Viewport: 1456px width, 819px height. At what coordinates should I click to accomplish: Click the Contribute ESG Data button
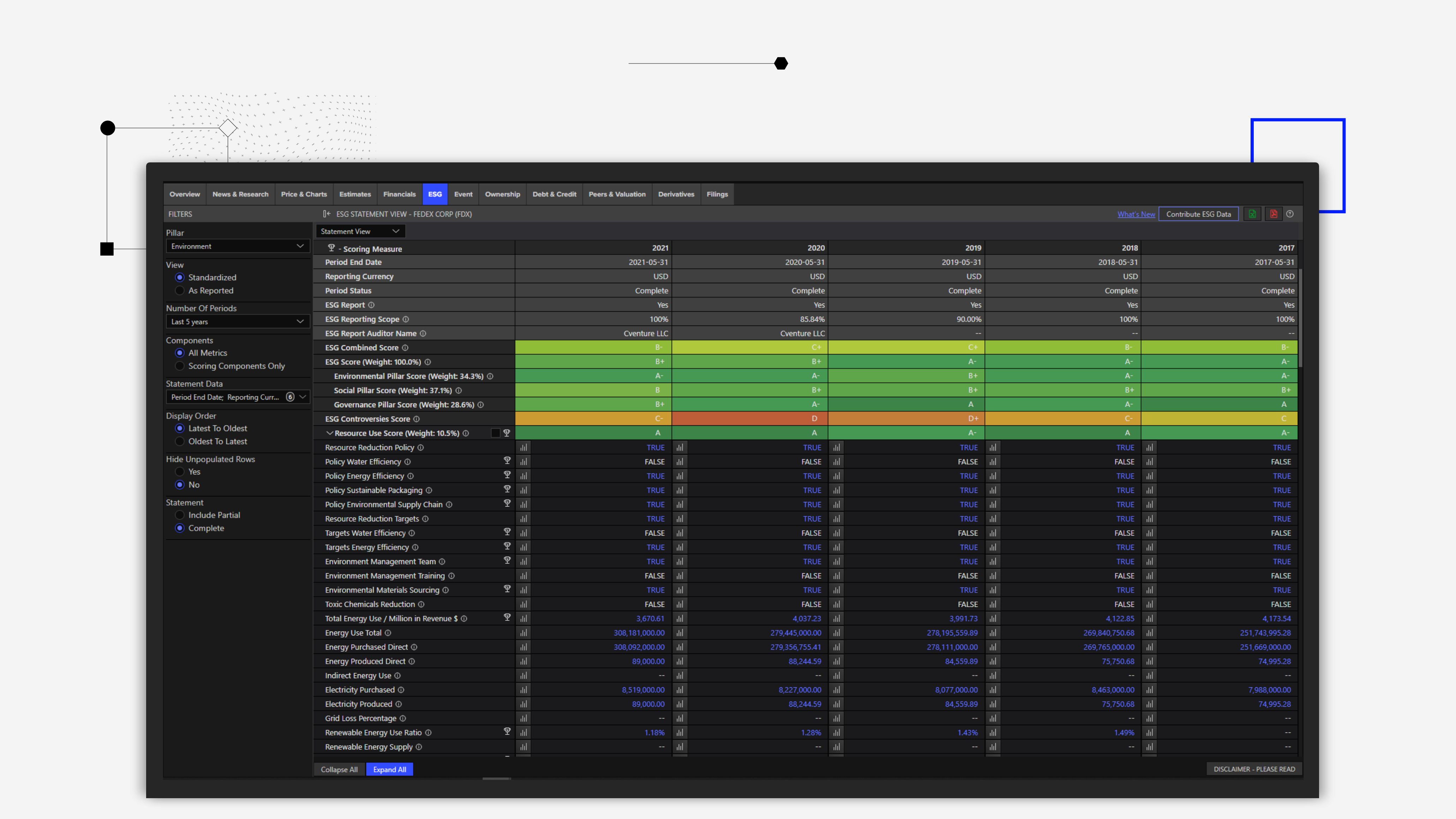pyautogui.click(x=1198, y=214)
